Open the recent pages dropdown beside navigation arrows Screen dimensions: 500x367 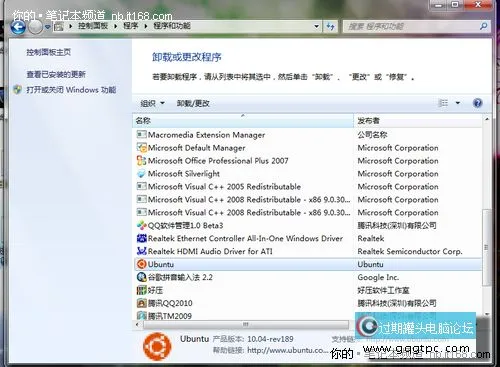click(x=48, y=27)
